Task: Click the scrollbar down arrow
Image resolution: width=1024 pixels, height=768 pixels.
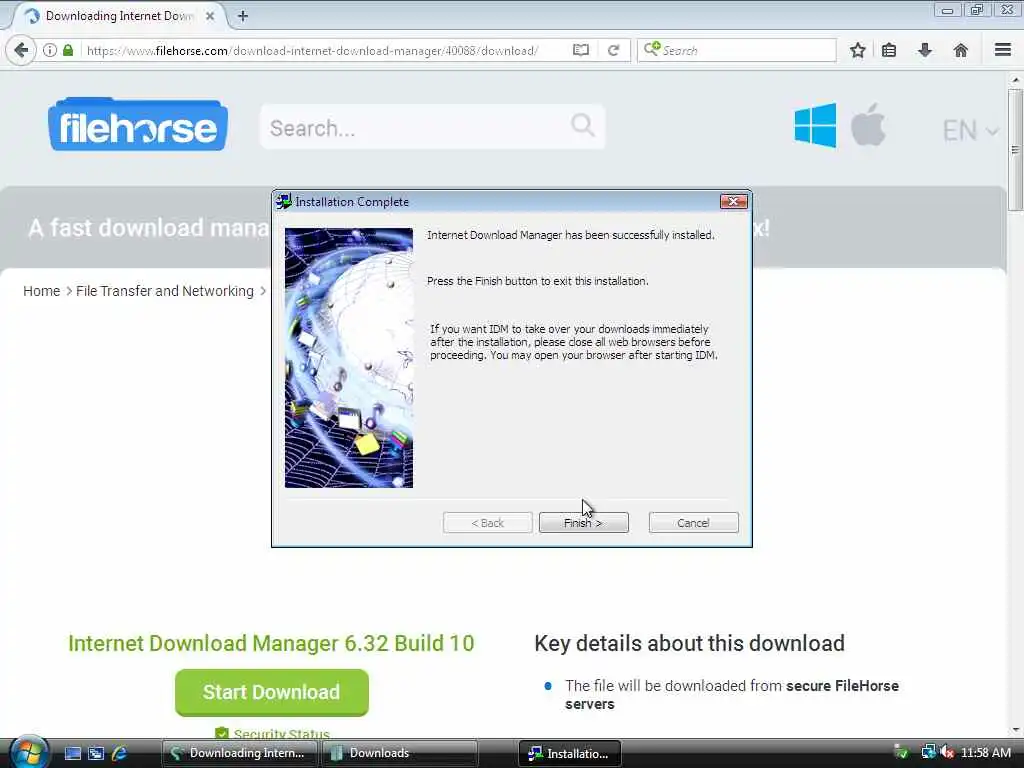Action: (x=1015, y=729)
